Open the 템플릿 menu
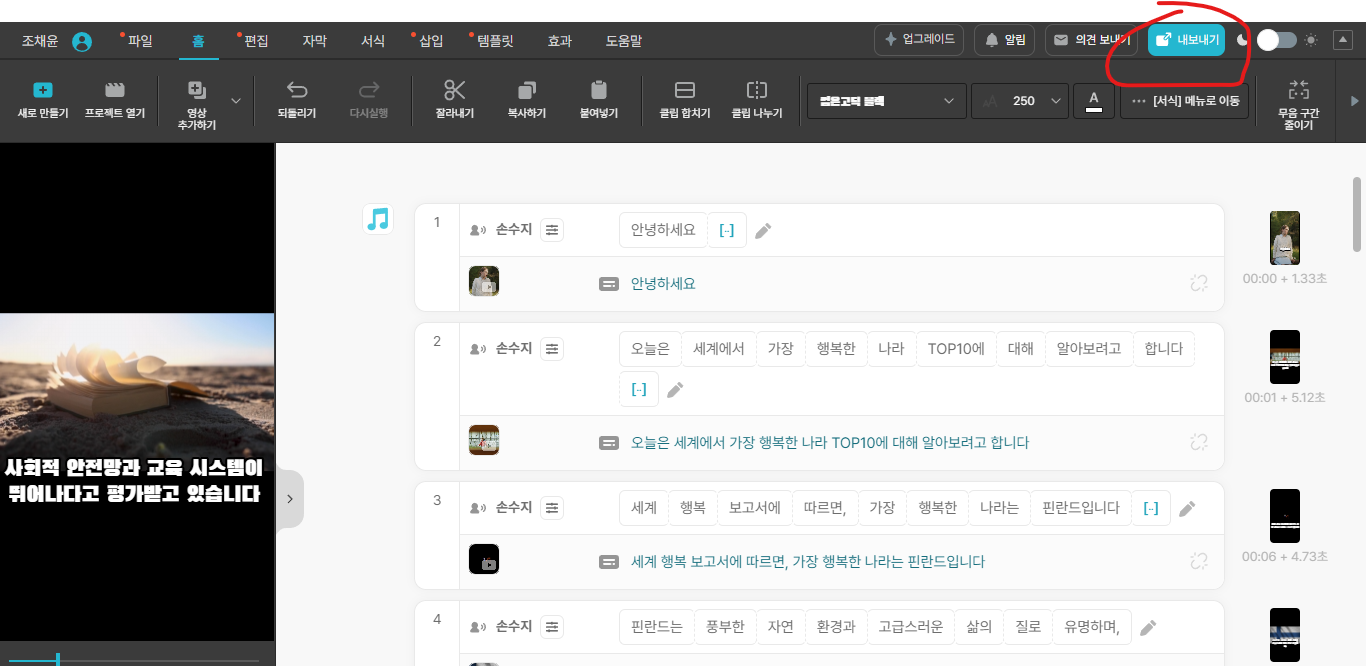Image resolution: width=1366 pixels, height=666 pixels. pyautogui.click(x=496, y=41)
